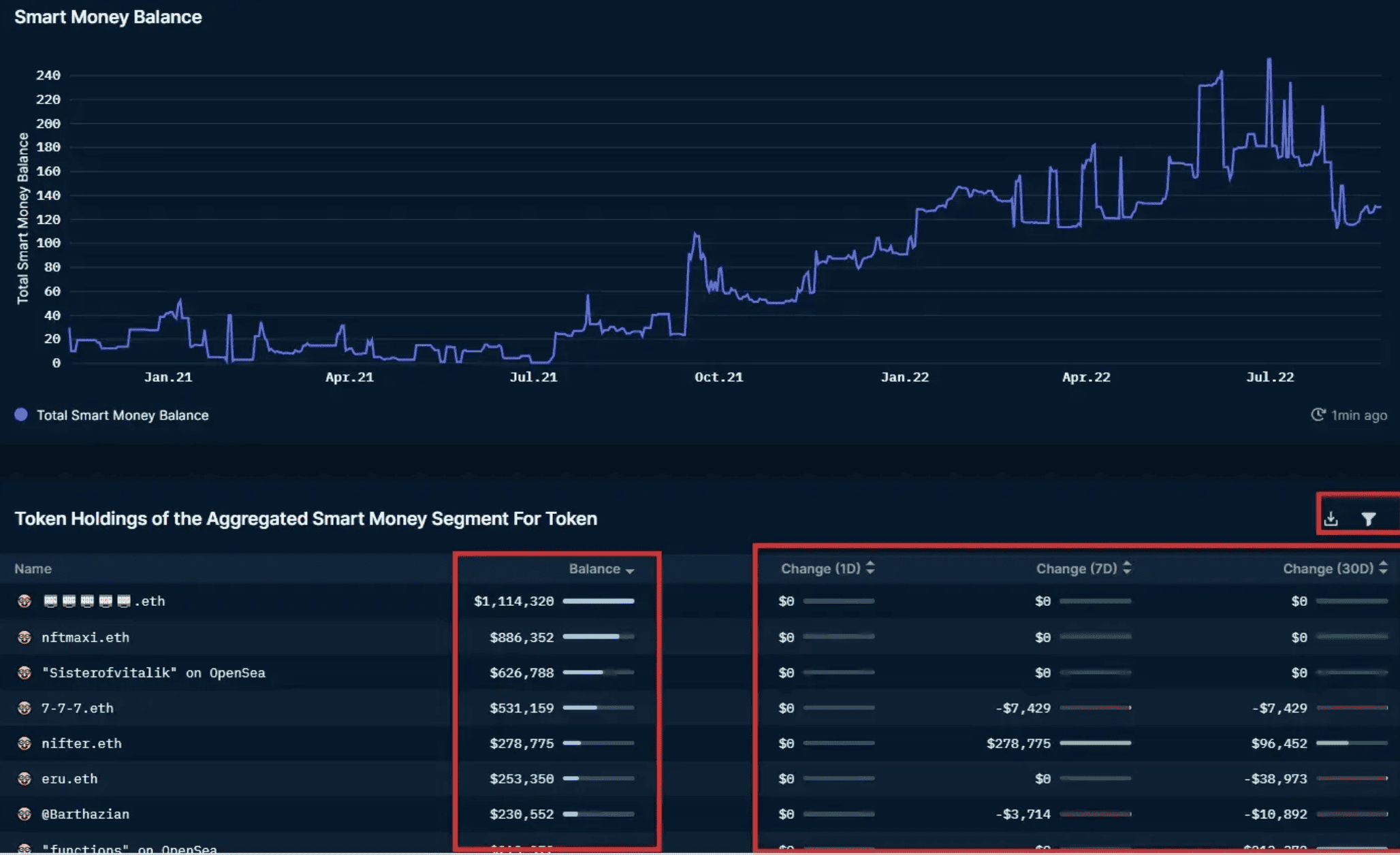1400x855 pixels.
Task: Sort by Change (7D) column
Action: tap(1126, 568)
